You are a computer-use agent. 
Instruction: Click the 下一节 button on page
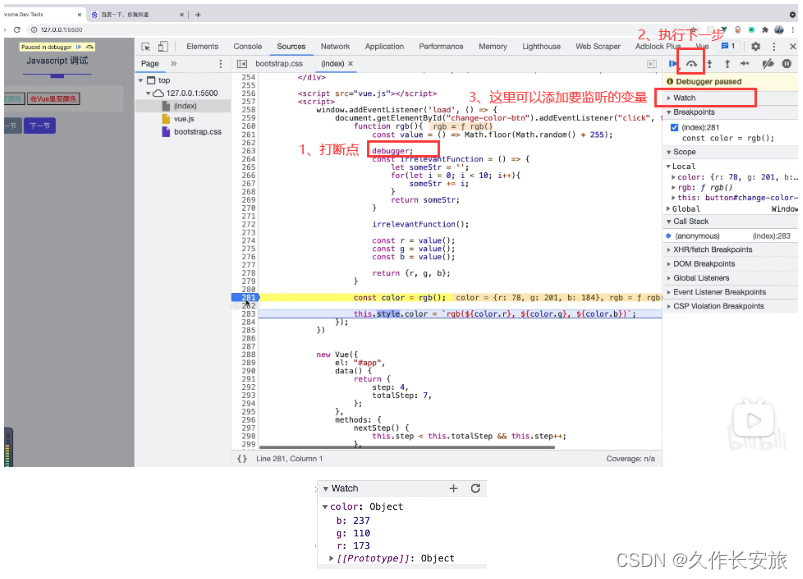[x=40, y=126]
